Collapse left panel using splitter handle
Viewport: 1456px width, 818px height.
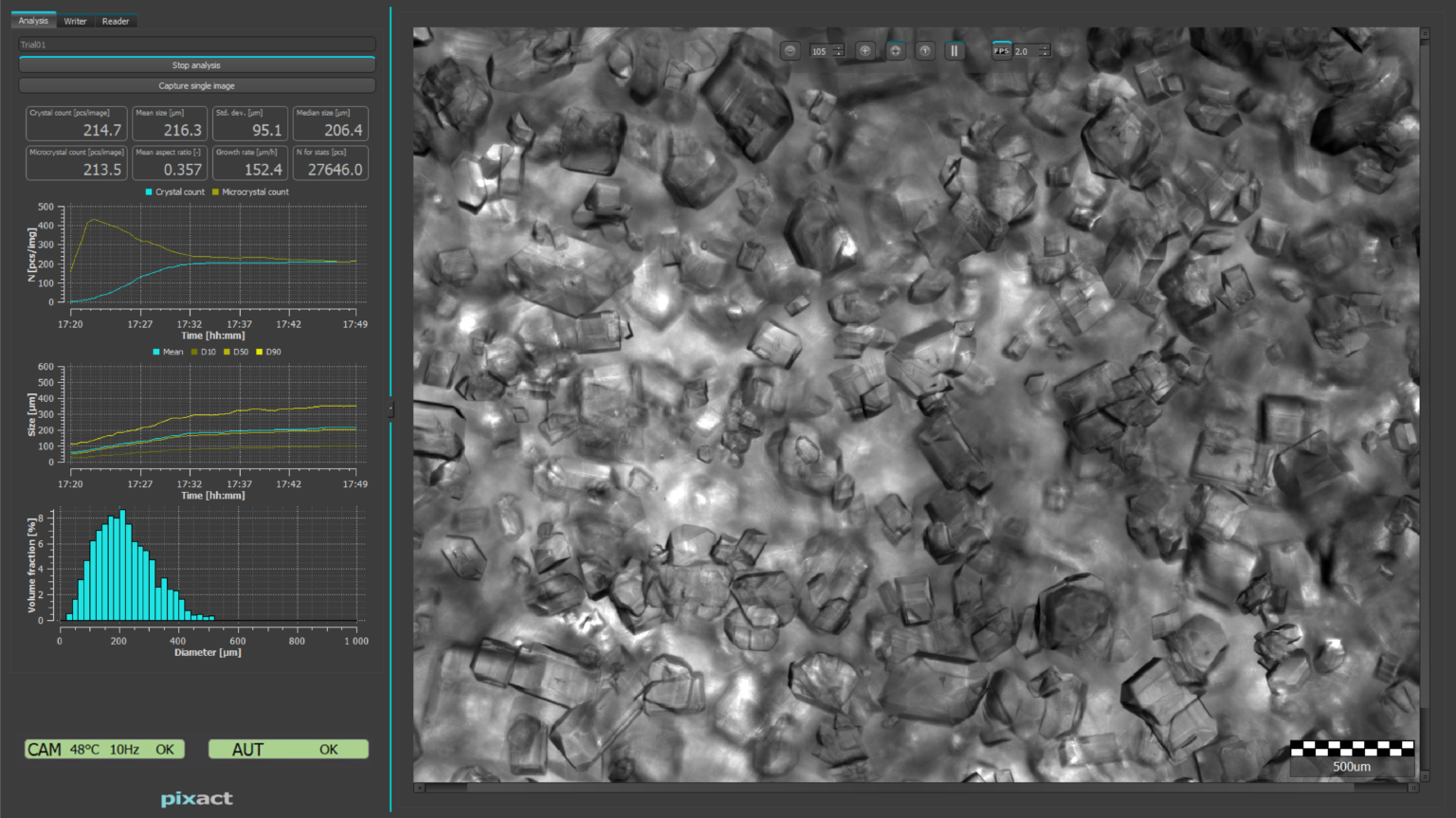391,409
